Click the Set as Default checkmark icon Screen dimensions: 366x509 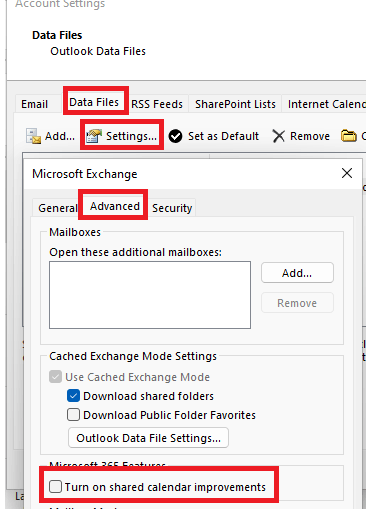[x=175, y=136]
